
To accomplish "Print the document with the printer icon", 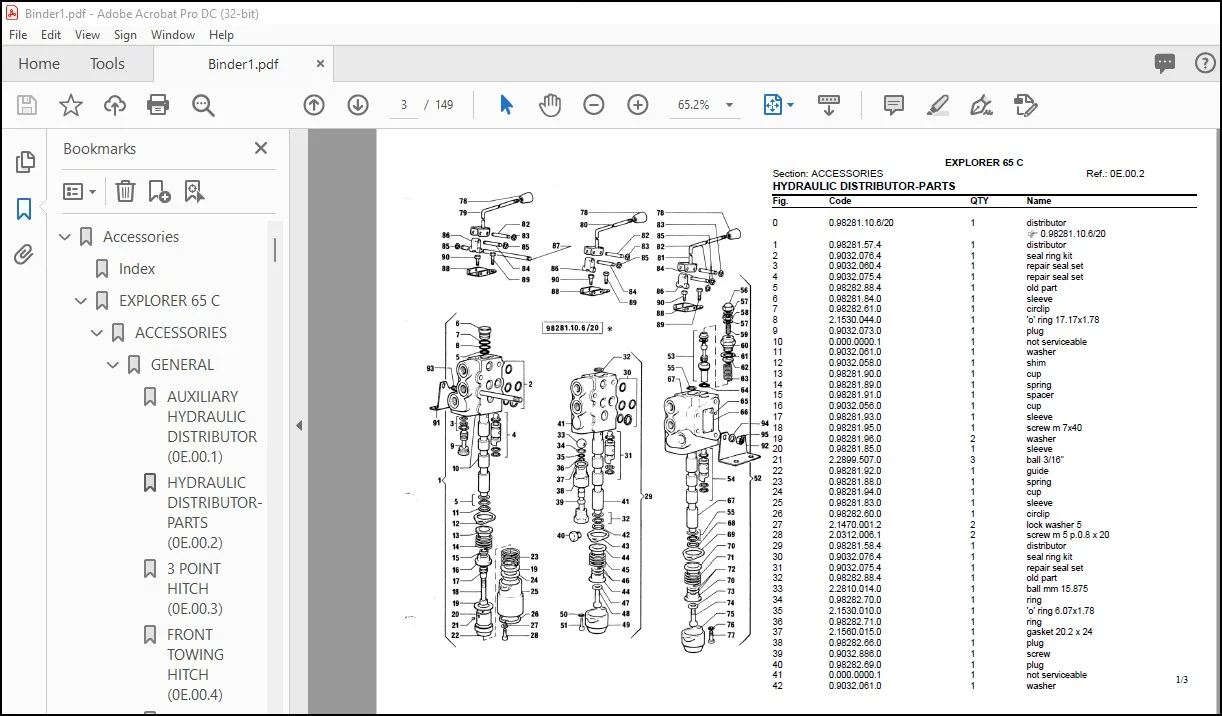I will [x=158, y=105].
